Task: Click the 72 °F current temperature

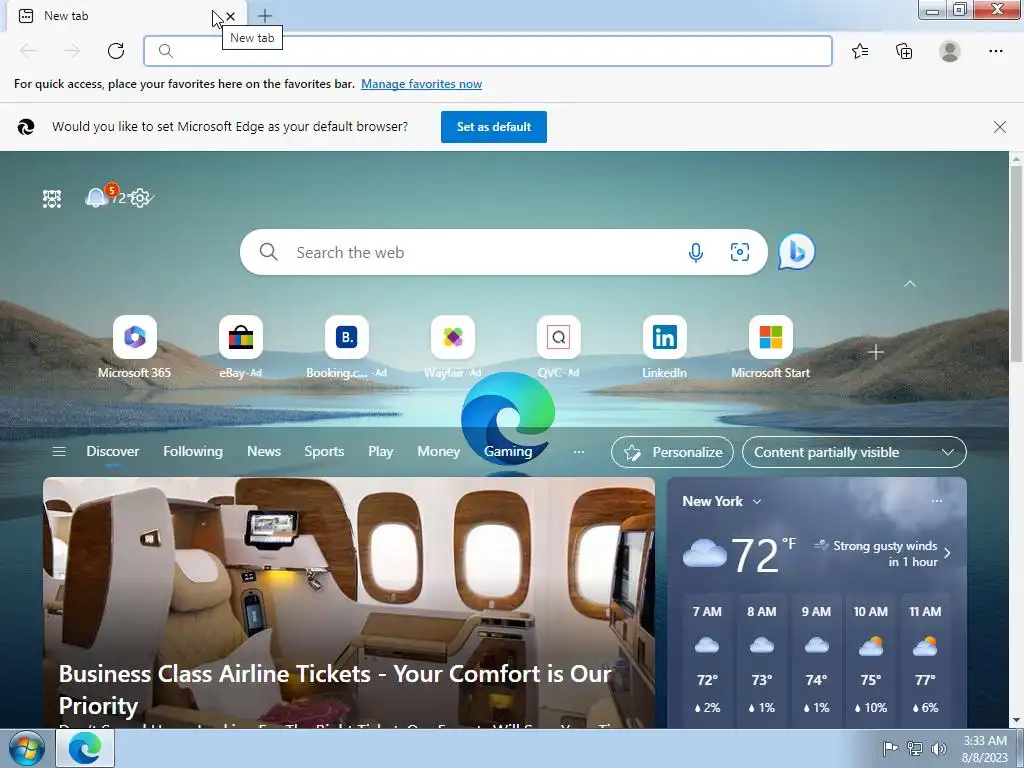Action: click(763, 555)
